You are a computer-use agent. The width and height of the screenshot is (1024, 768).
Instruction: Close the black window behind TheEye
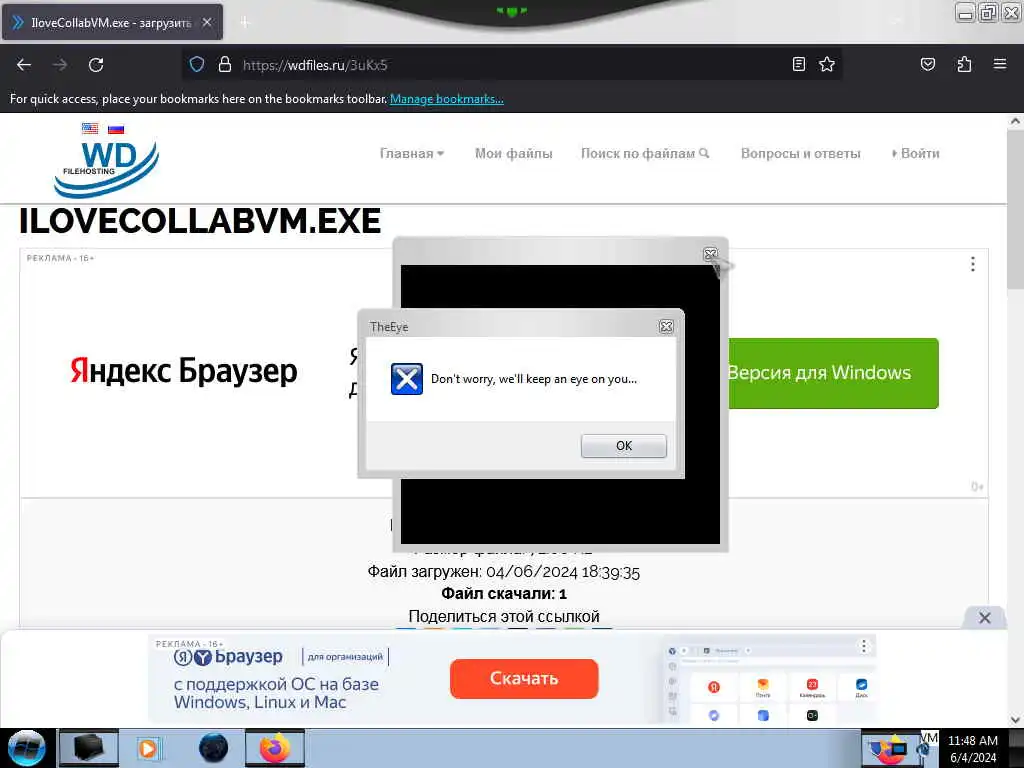click(710, 254)
